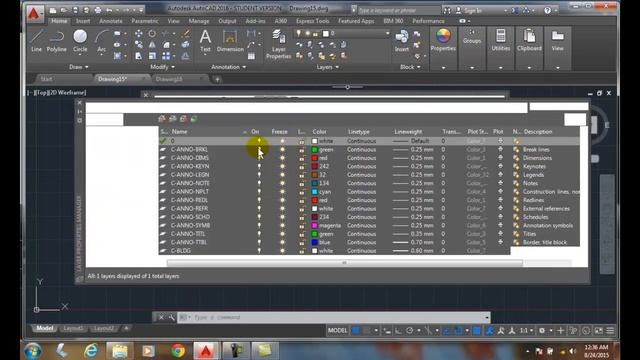Switch to the Express Tools ribbon tab
Screen dimensions: 640x360
pos(313,21)
